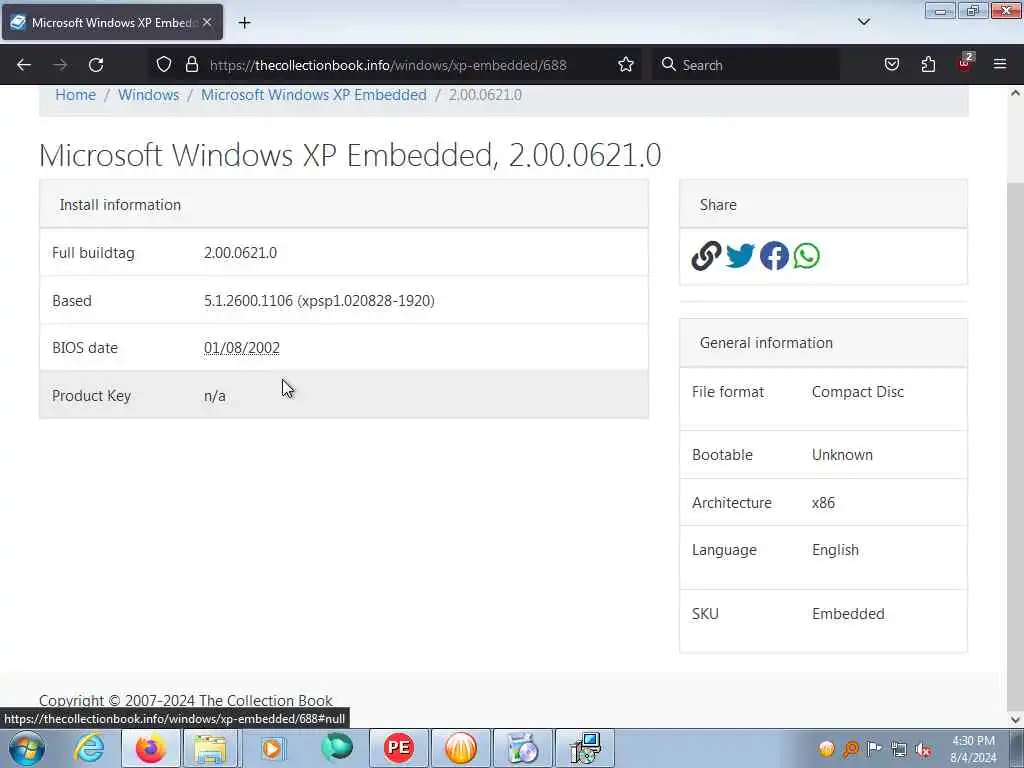Click the forward navigation arrow
The image size is (1024, 768).
click(60, 65)
